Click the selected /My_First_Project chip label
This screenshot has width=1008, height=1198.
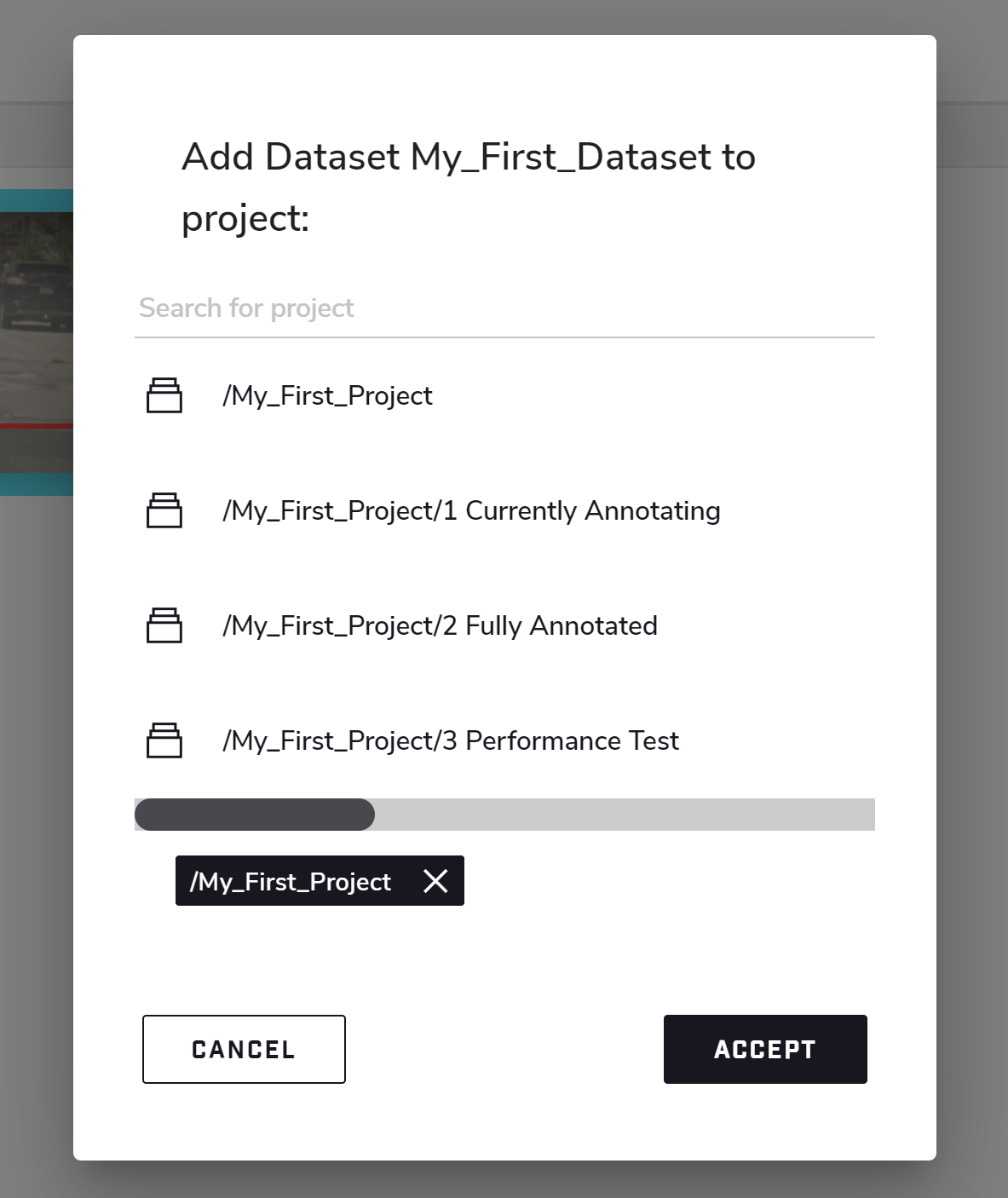(290, 881)
